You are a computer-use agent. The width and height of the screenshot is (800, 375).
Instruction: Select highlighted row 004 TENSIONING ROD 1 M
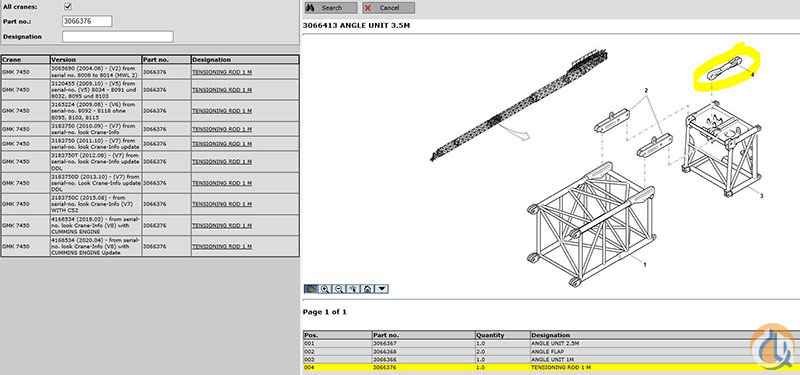[x=551, y=367]
